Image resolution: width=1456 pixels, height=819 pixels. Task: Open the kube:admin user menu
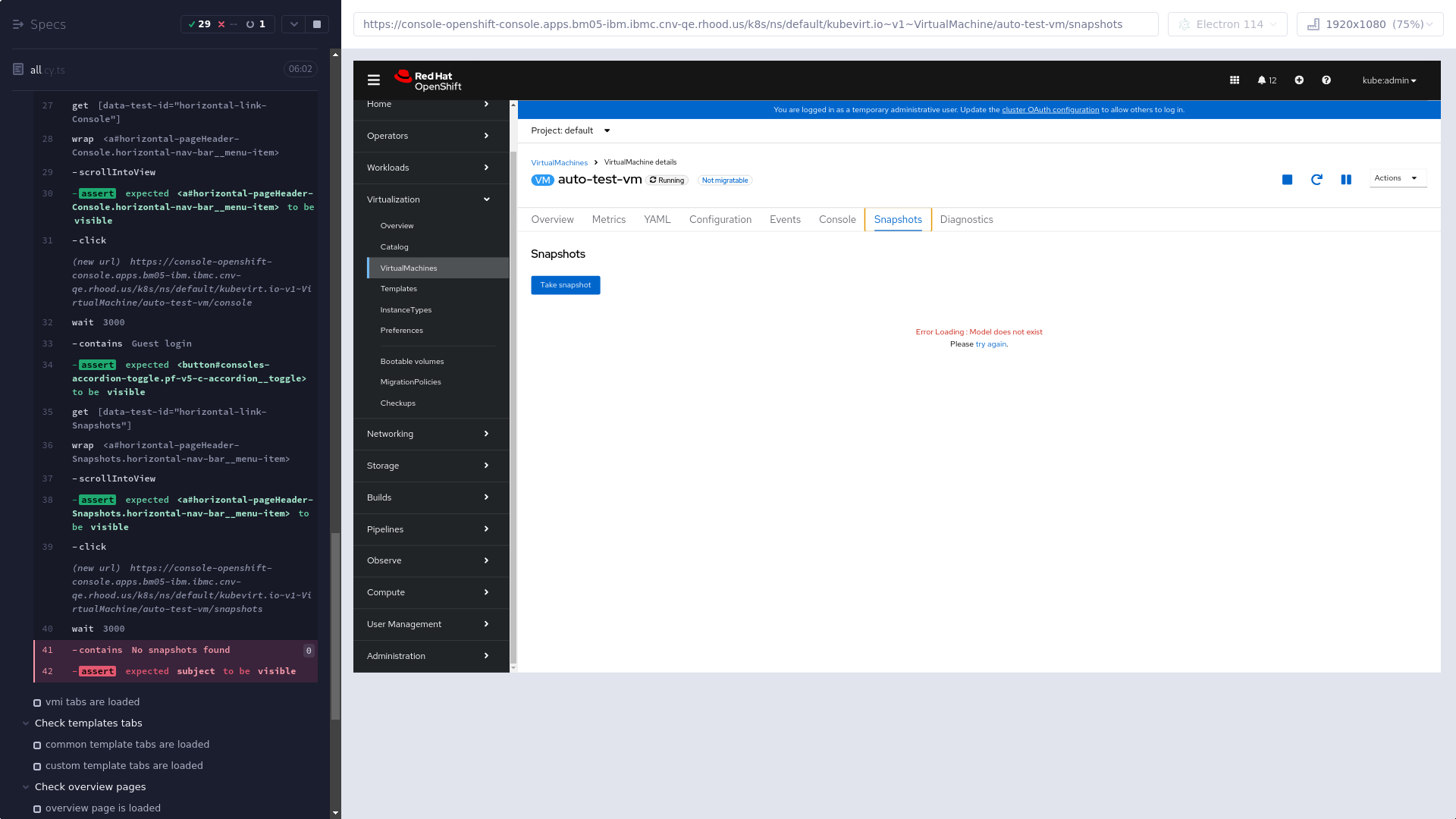click(x=1389, y=80)
